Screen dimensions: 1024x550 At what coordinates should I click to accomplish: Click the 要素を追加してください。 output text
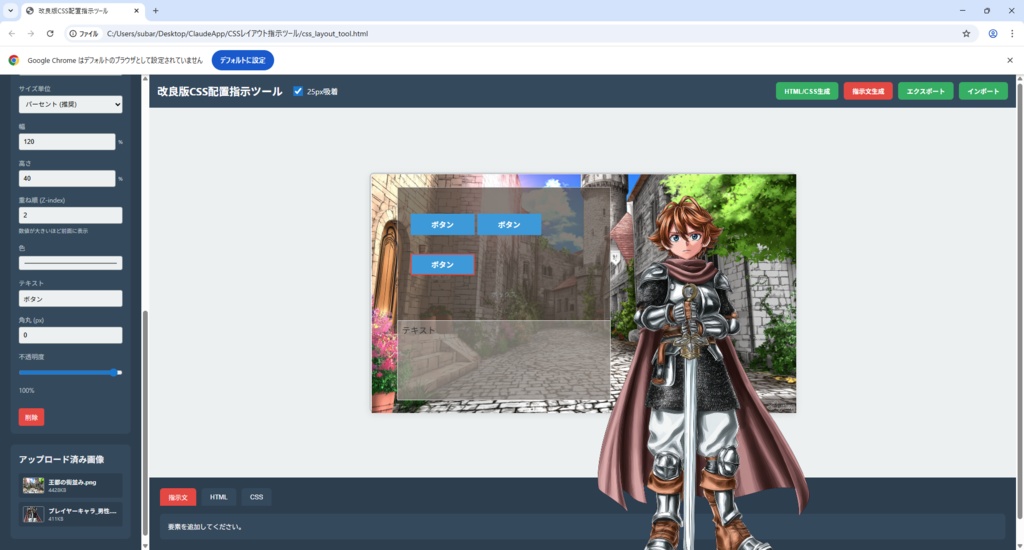click(204, 527)
